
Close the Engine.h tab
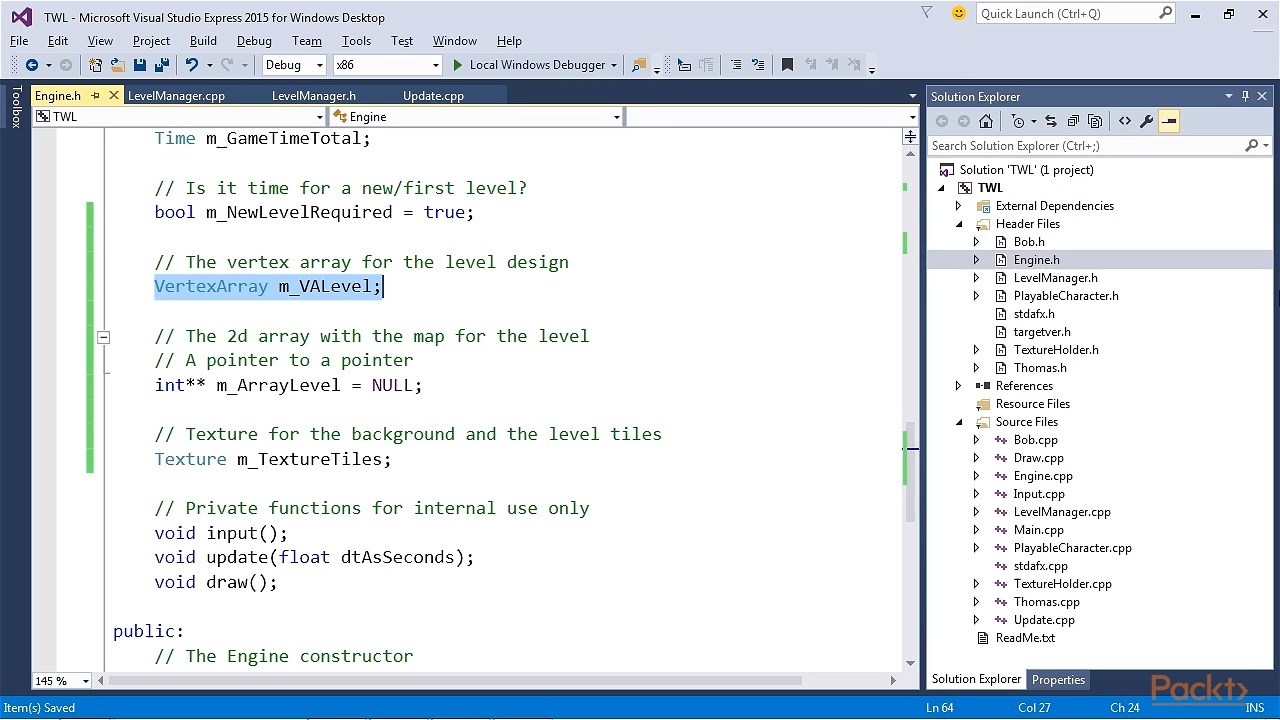pos(113,96)
